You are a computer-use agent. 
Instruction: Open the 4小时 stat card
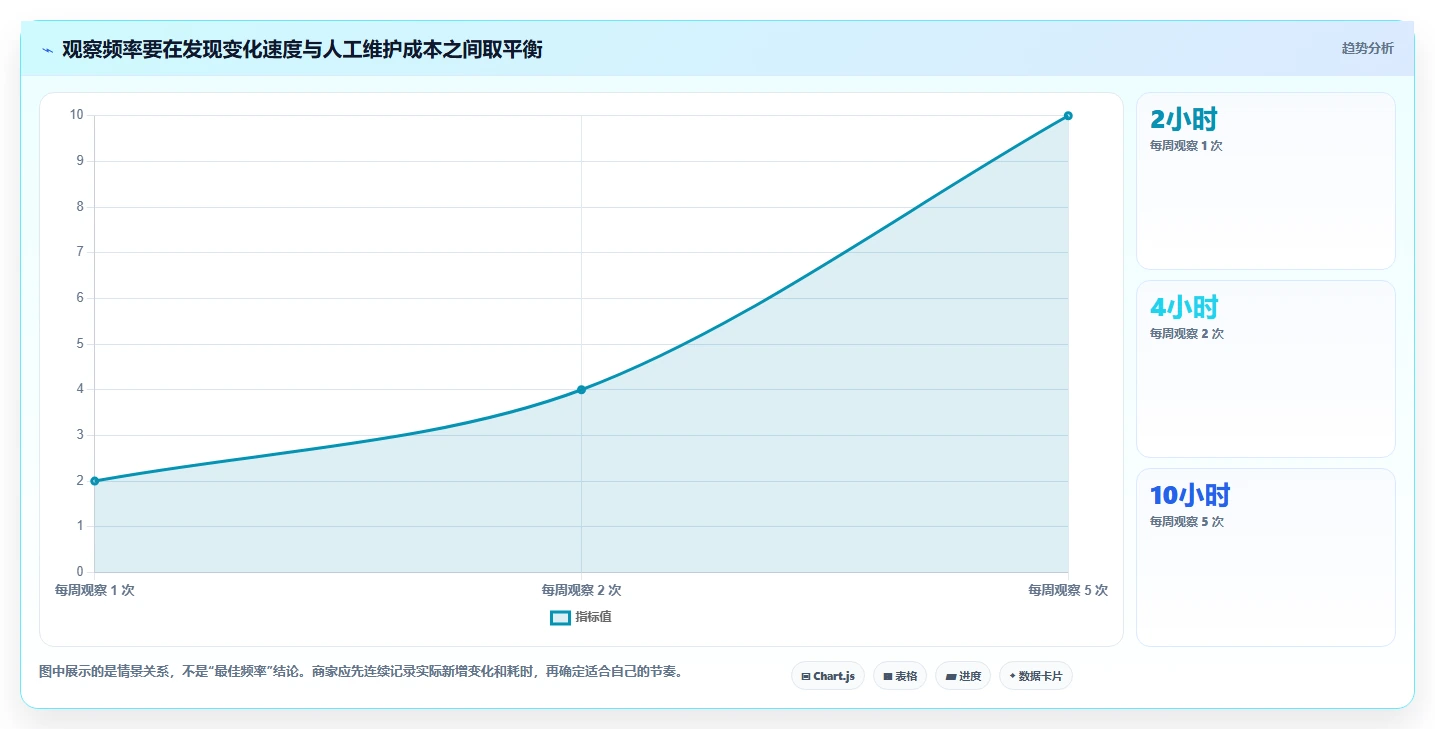[x=1265, y=369]
